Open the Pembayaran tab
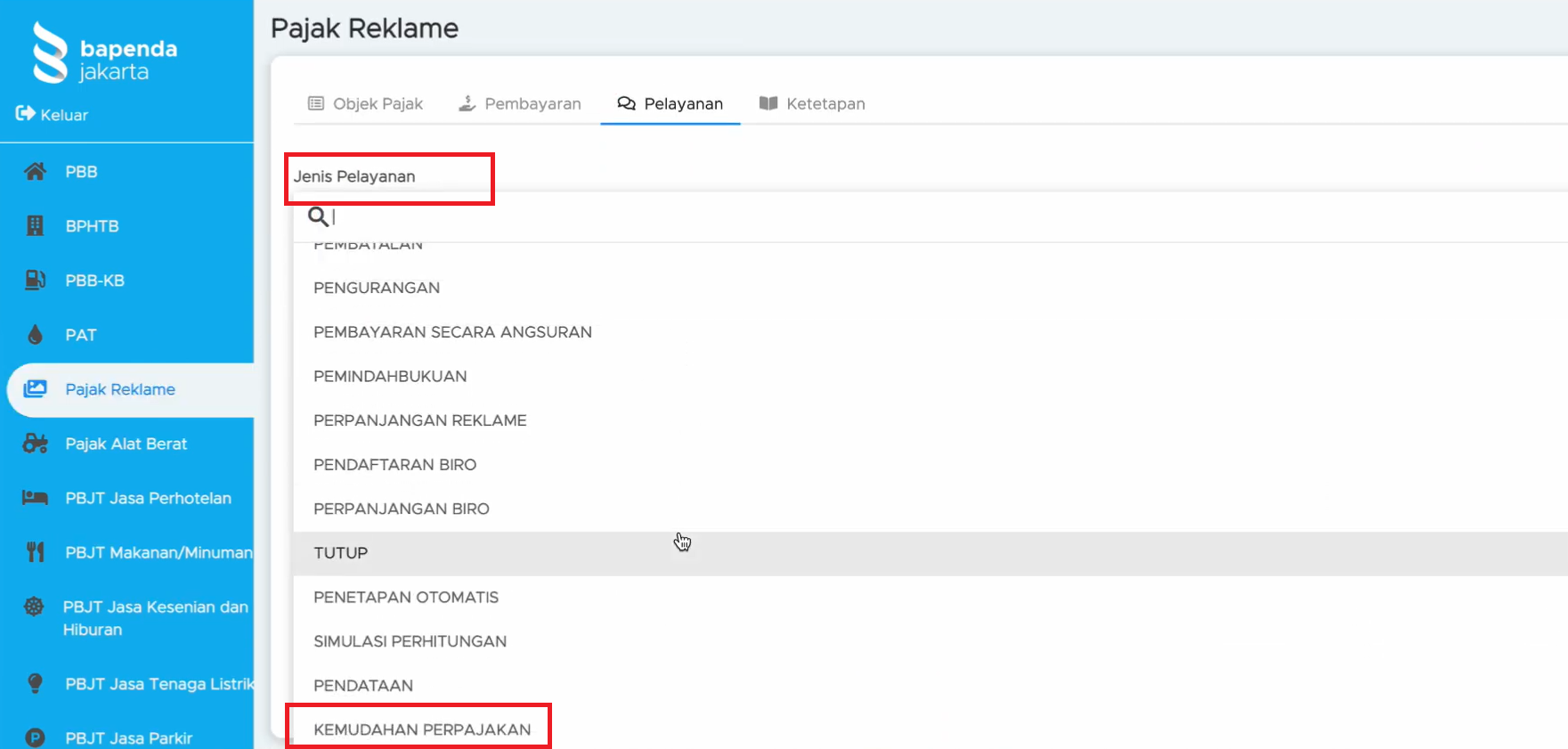 point(520,104)
